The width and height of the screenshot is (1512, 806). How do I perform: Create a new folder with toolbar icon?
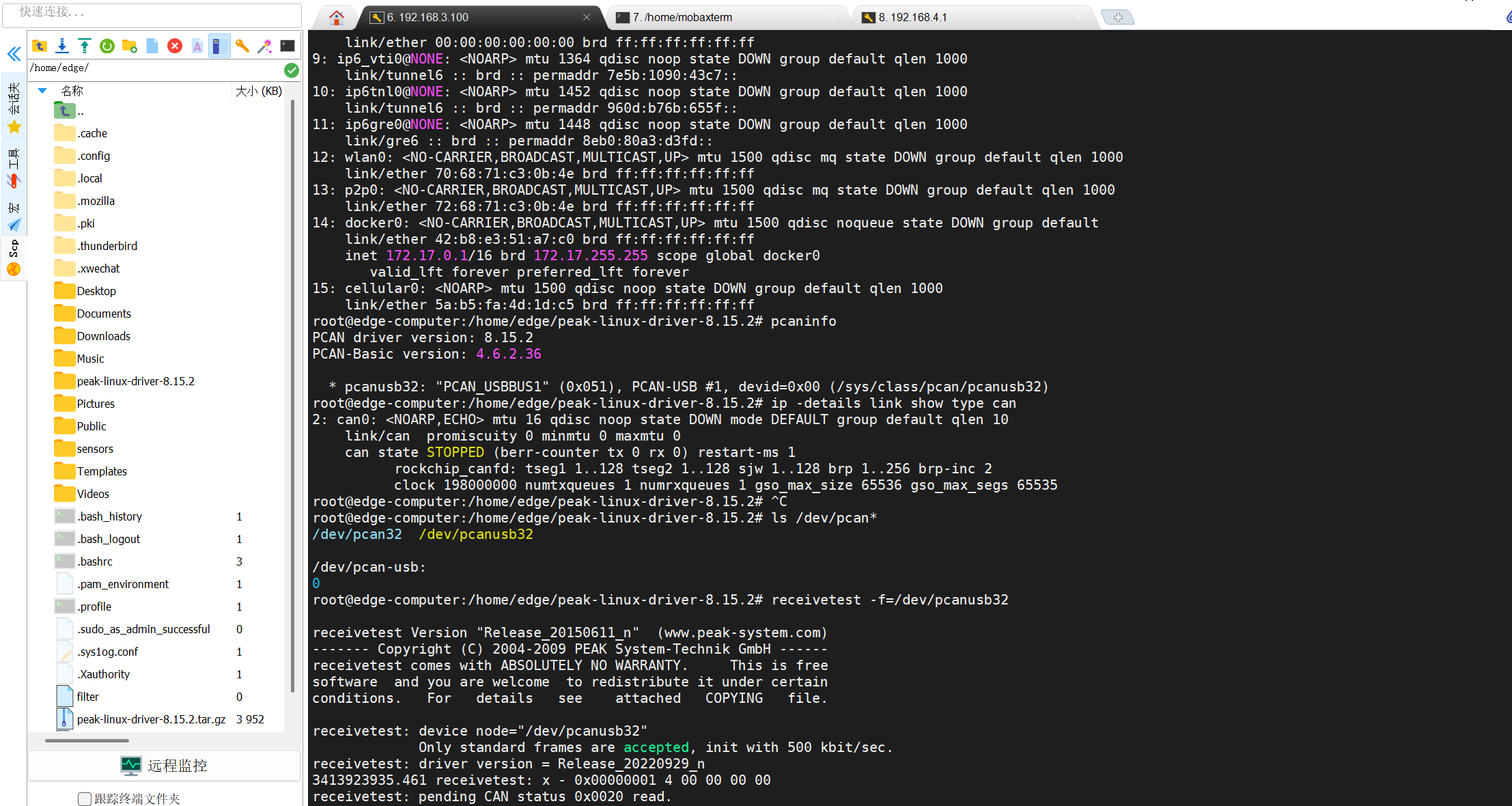(x=130, y=46)
